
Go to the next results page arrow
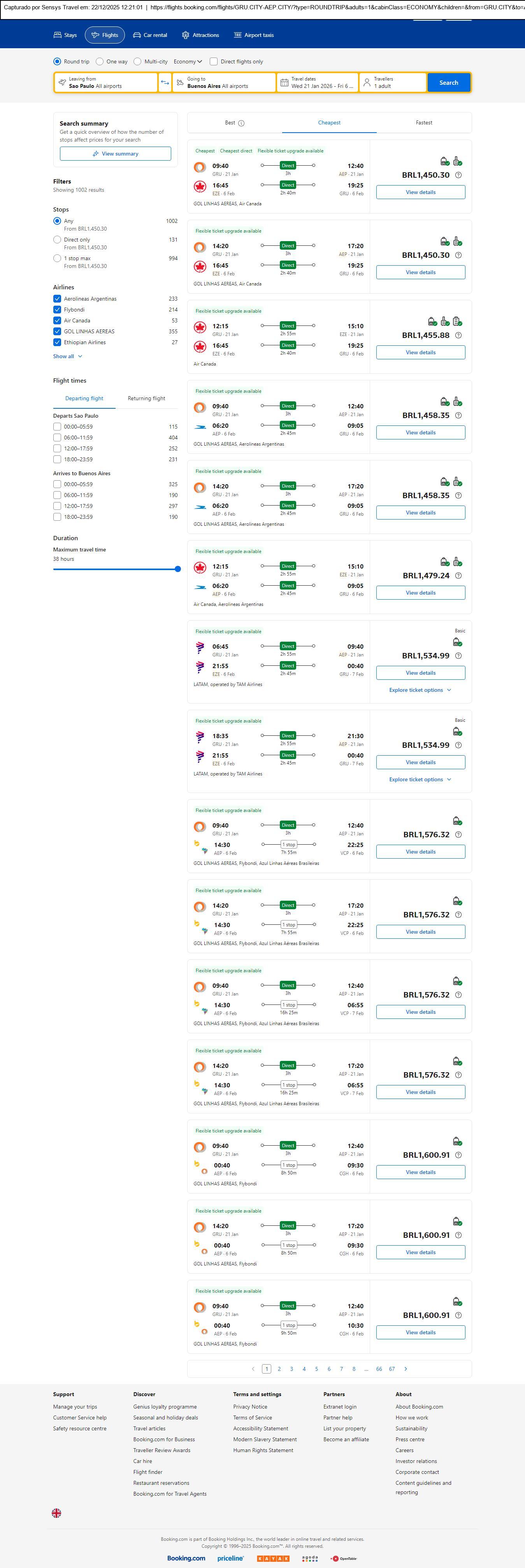[x=406, y=1369]
